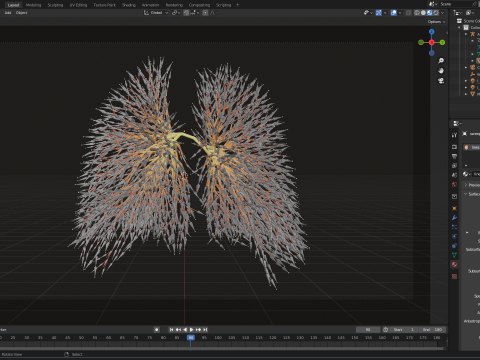
Task: Open the Object Constraints properties tab
Action: (454, 246)
